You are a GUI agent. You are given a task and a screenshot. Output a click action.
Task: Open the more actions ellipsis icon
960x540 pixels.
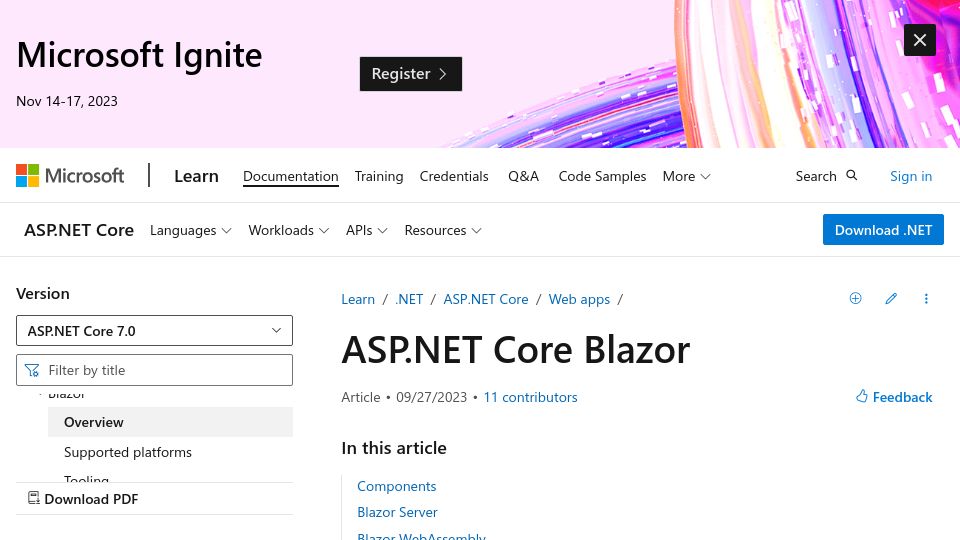tap(926, 298)
